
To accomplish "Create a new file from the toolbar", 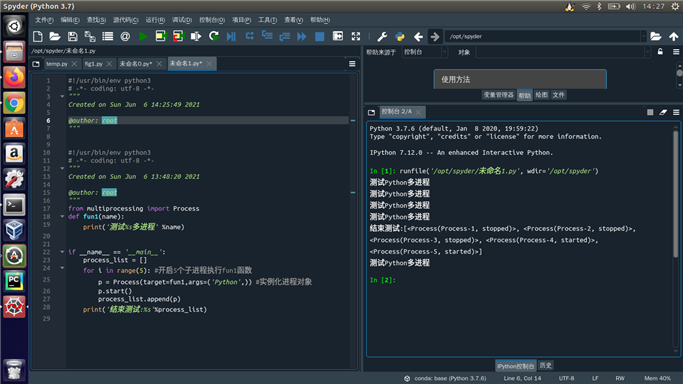I will 37,37.
